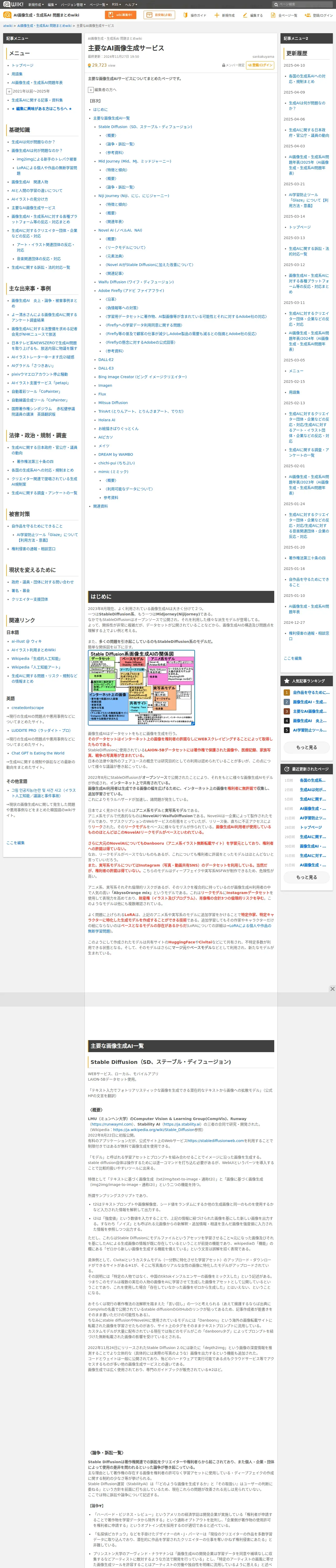336x1568 pixels.
Task: Click rank 5 badge in popular ranking
Action: point(287,730)
